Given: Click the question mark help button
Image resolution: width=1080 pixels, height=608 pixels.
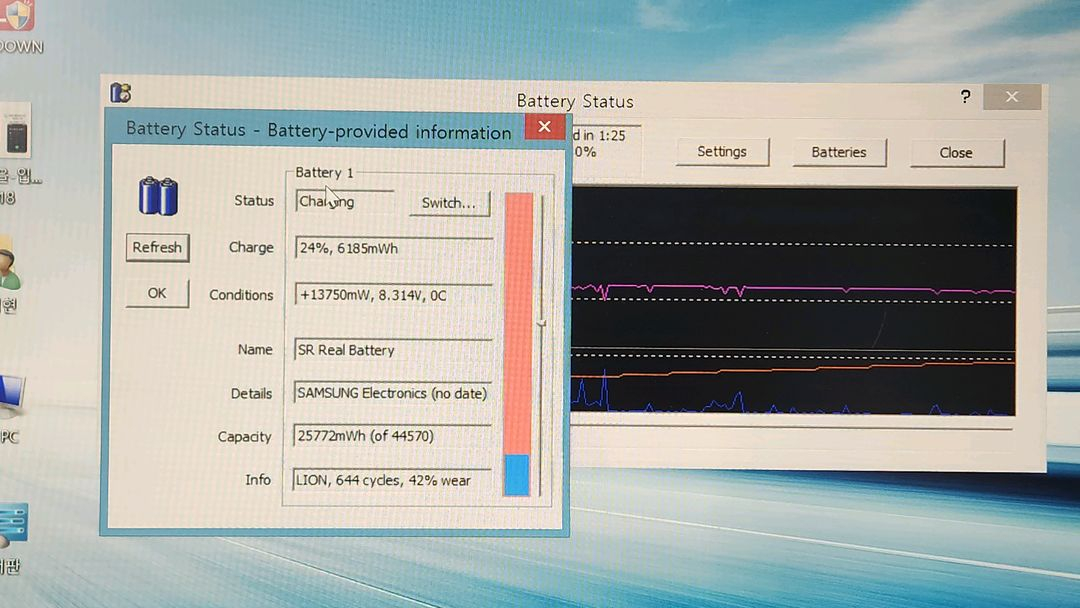Looking at the screenshot, I should click(965, 97).
